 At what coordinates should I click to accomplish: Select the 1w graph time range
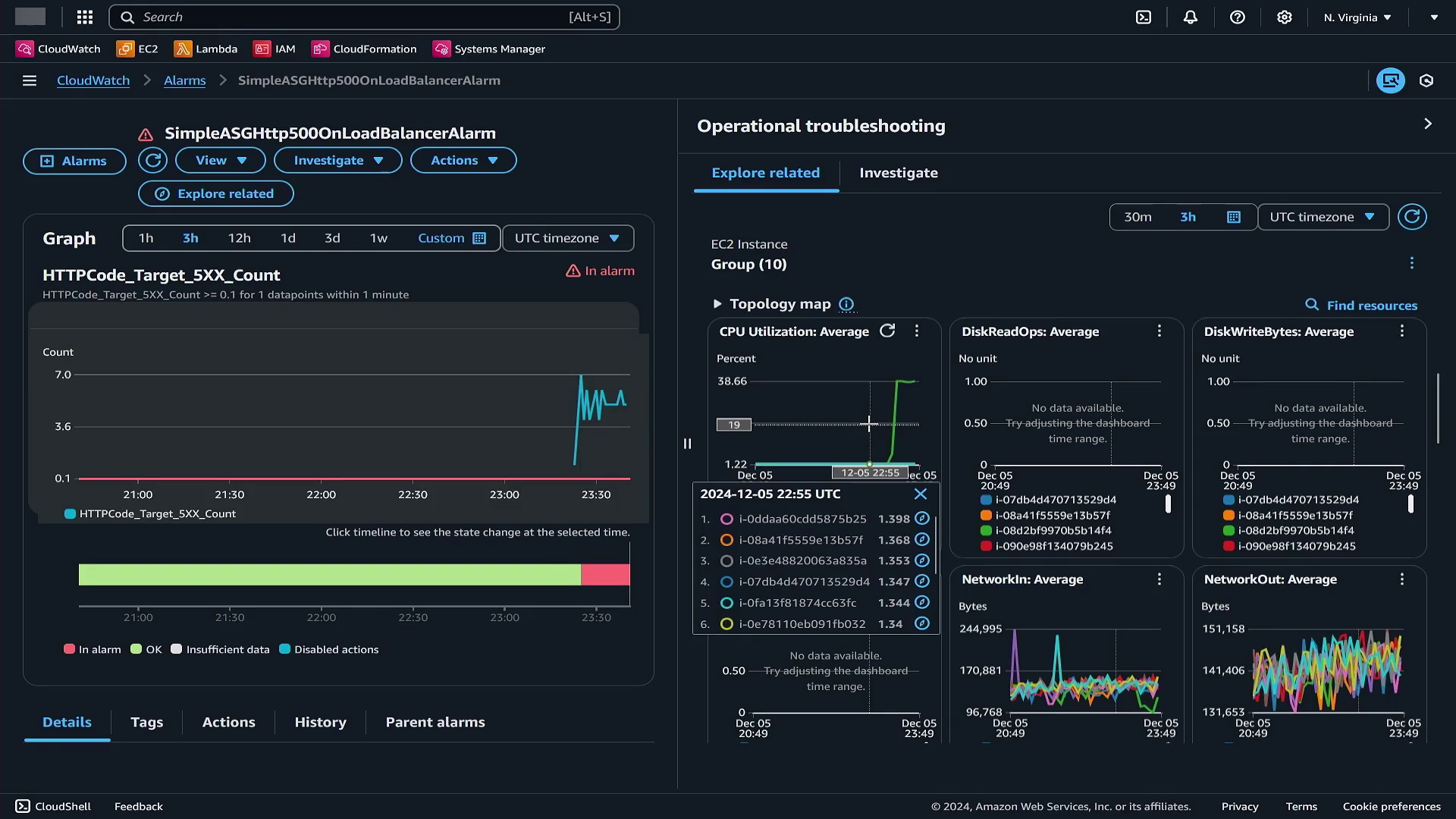(378, 238)
